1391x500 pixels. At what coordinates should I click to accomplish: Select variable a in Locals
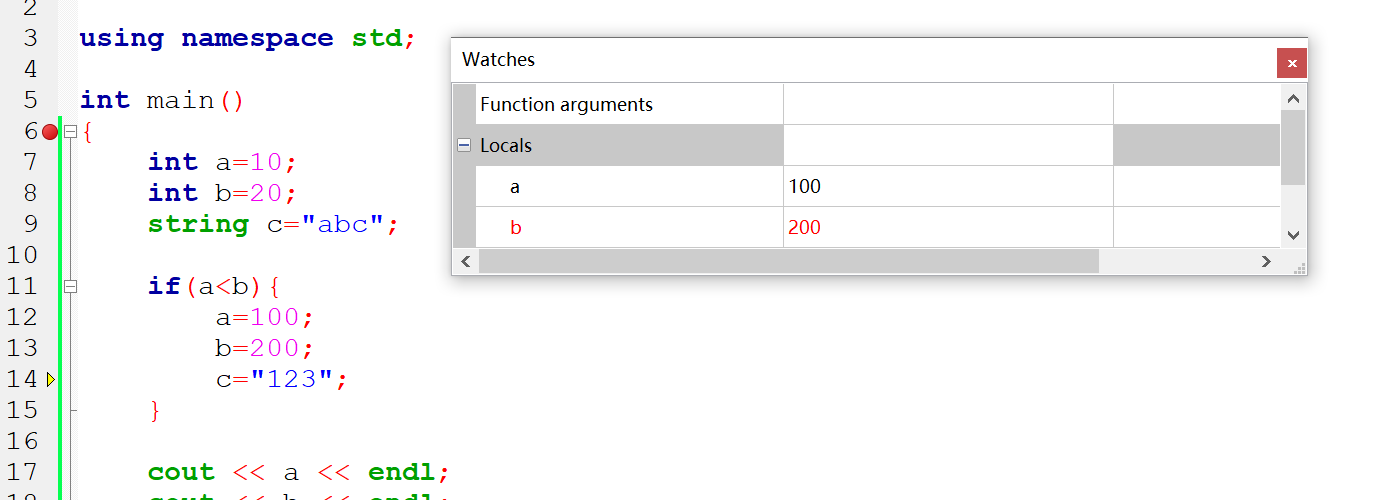tap(515, 186)
